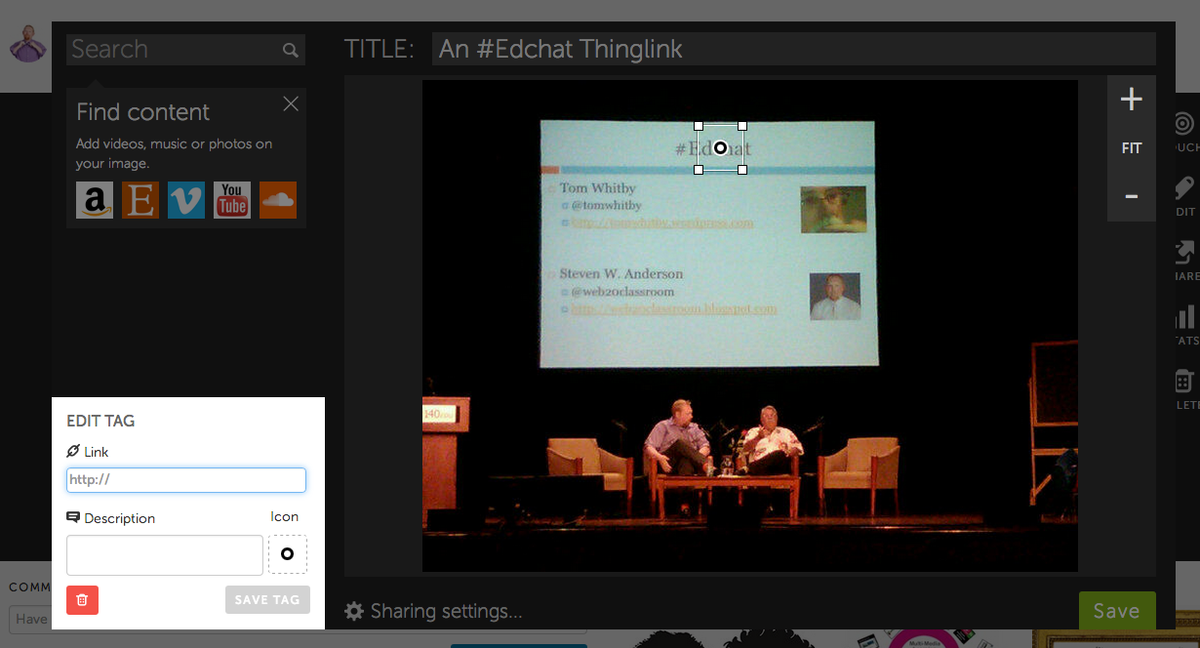Image resolution: width=1200 pixels, height=648 pixels.
Task: Click inside the http:// link field
Action: pos(185,480)
